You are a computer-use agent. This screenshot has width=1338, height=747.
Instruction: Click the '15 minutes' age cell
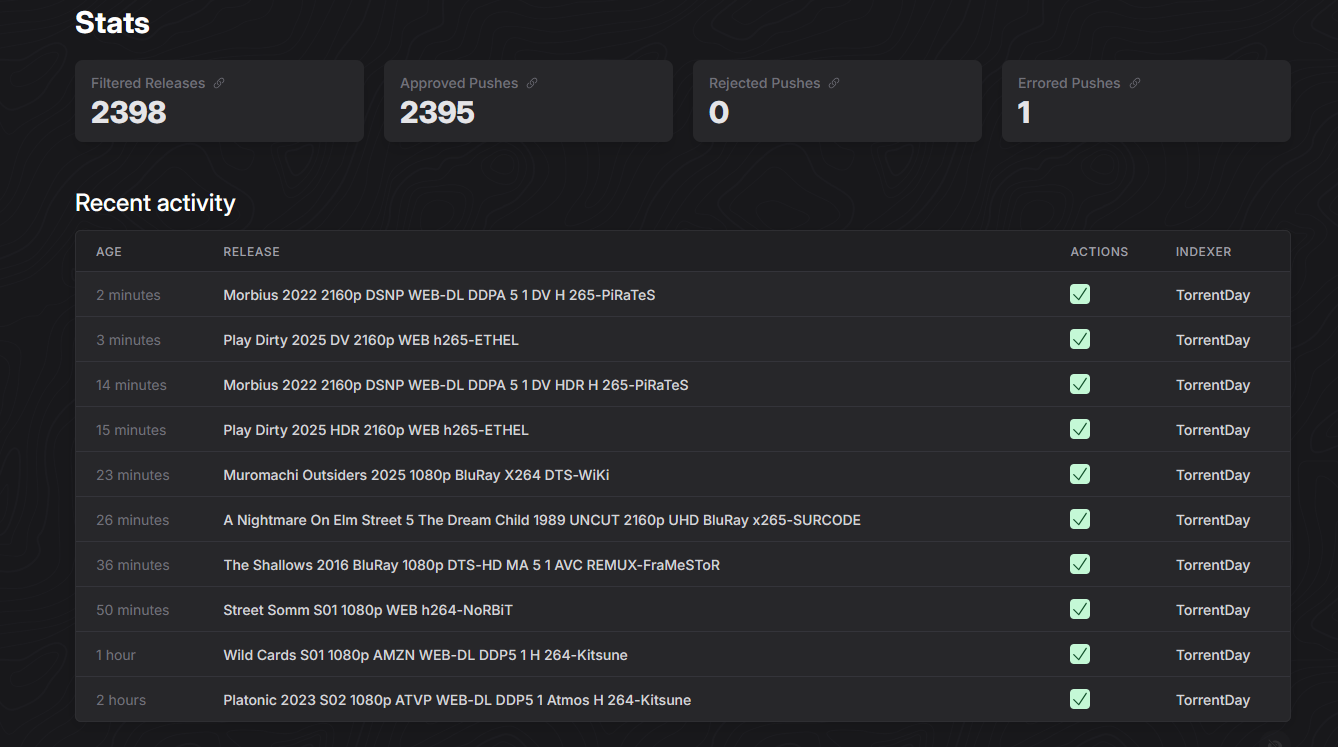(x=131, y=430)
